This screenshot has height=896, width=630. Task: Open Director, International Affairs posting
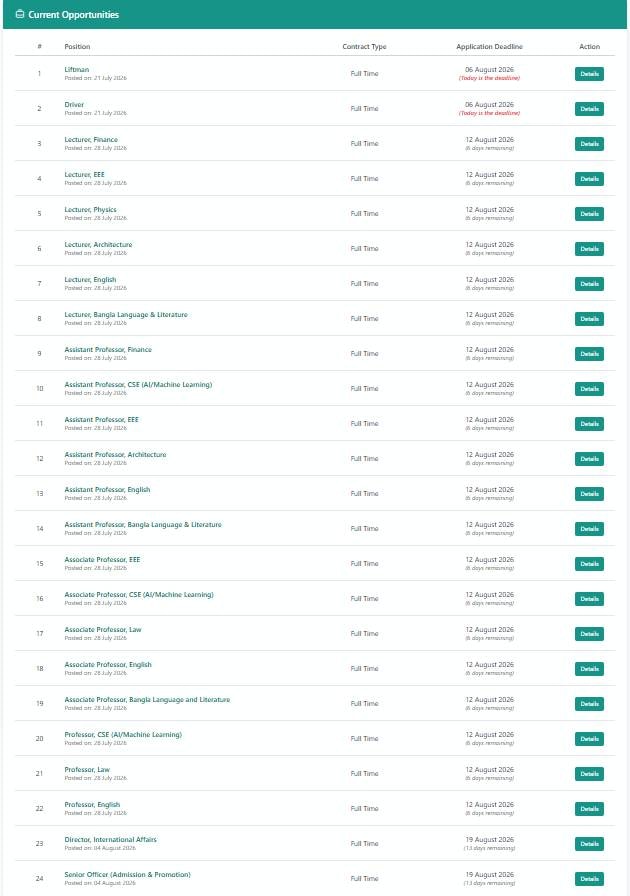(x=110, y=840)
